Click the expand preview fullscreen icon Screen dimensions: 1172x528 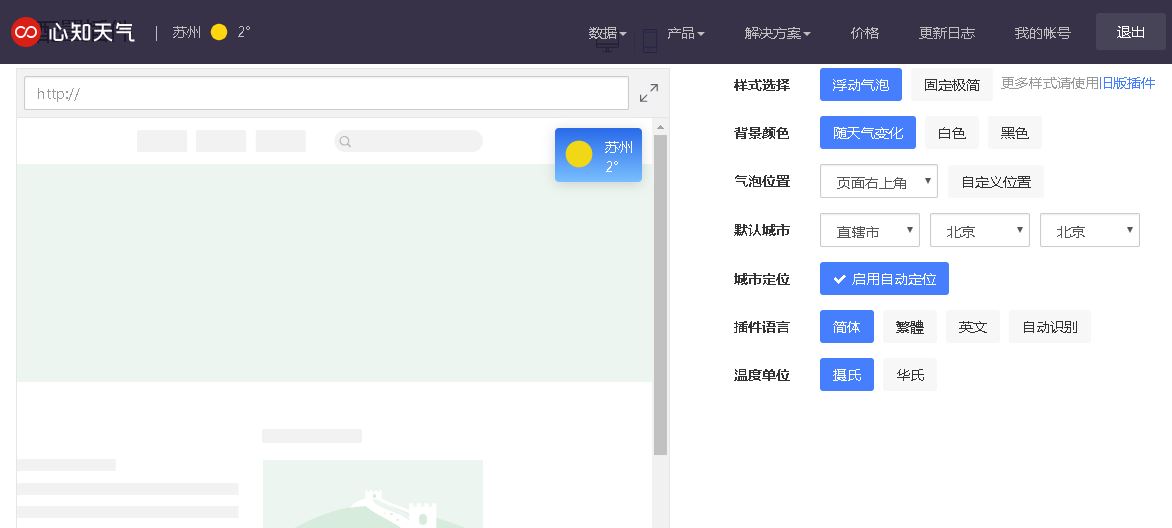[649, 93]
